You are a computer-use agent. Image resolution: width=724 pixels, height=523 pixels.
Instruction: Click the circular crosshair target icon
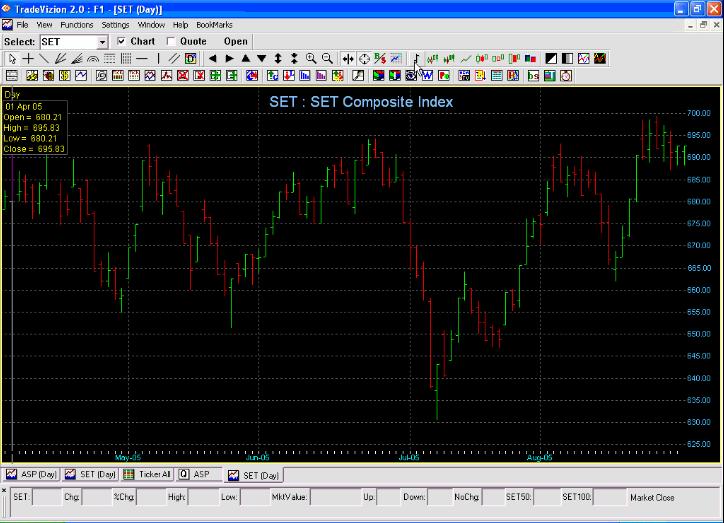[364, 59]
